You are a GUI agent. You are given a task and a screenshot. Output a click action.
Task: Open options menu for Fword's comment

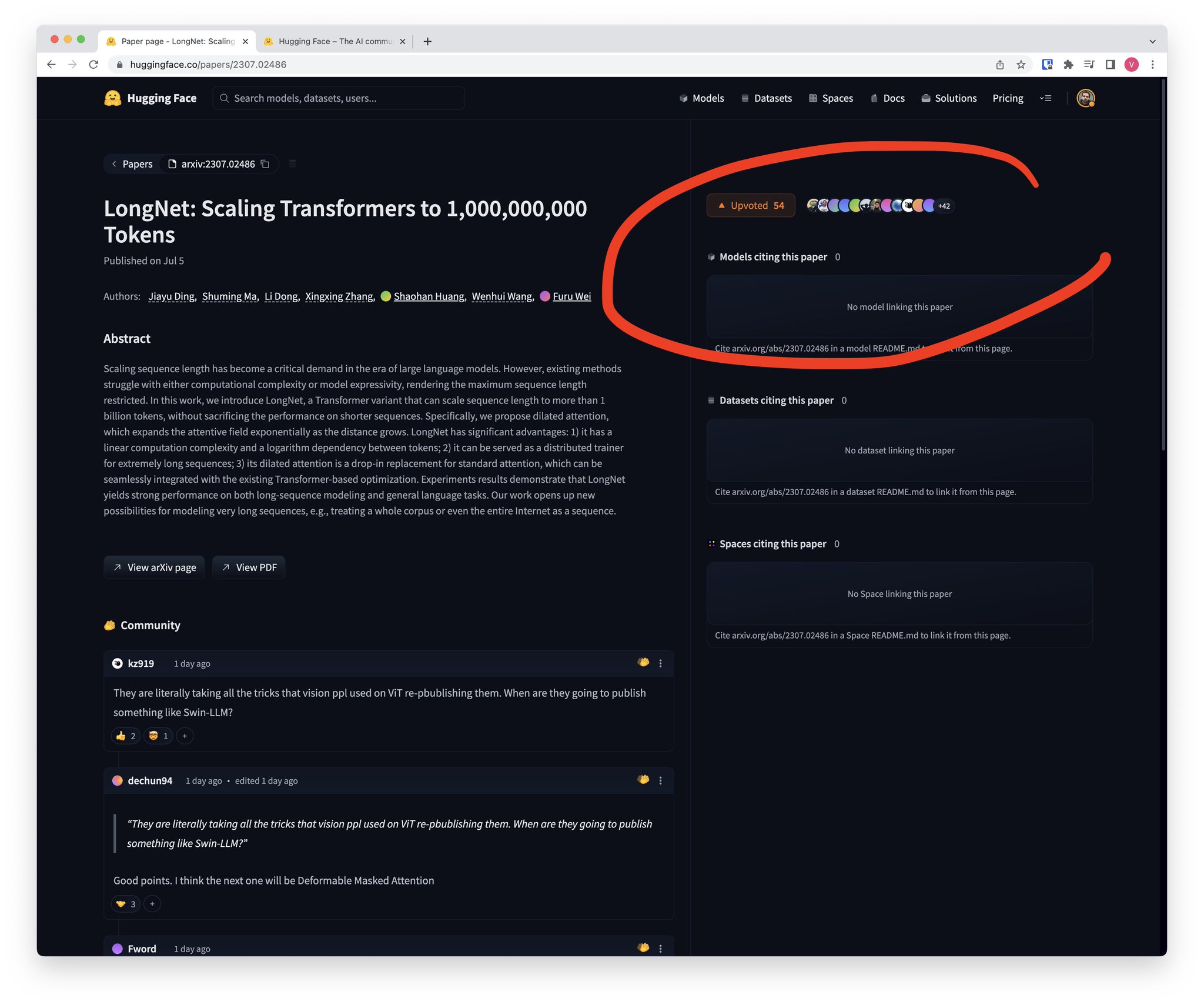pos(660,949)
